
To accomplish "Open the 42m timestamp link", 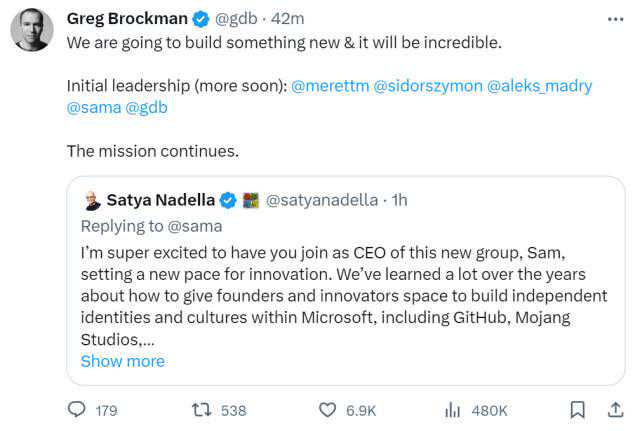I will coord(290,19).
